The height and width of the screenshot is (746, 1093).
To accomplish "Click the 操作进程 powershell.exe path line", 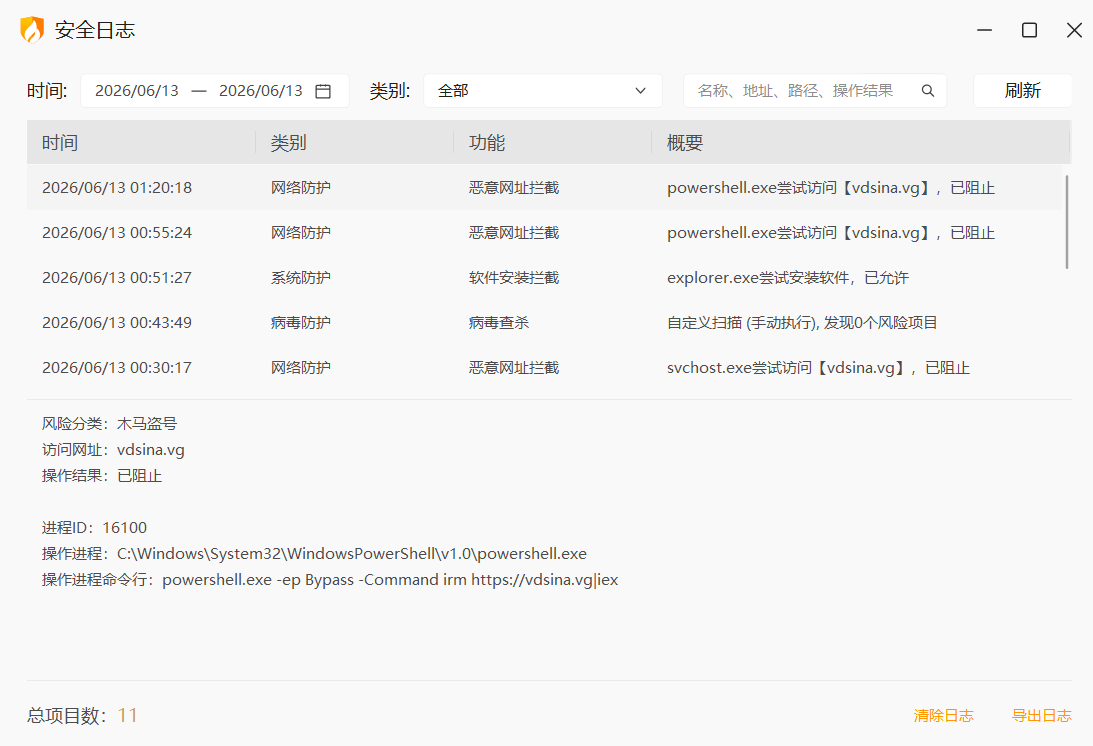I will tap(314, 554).
